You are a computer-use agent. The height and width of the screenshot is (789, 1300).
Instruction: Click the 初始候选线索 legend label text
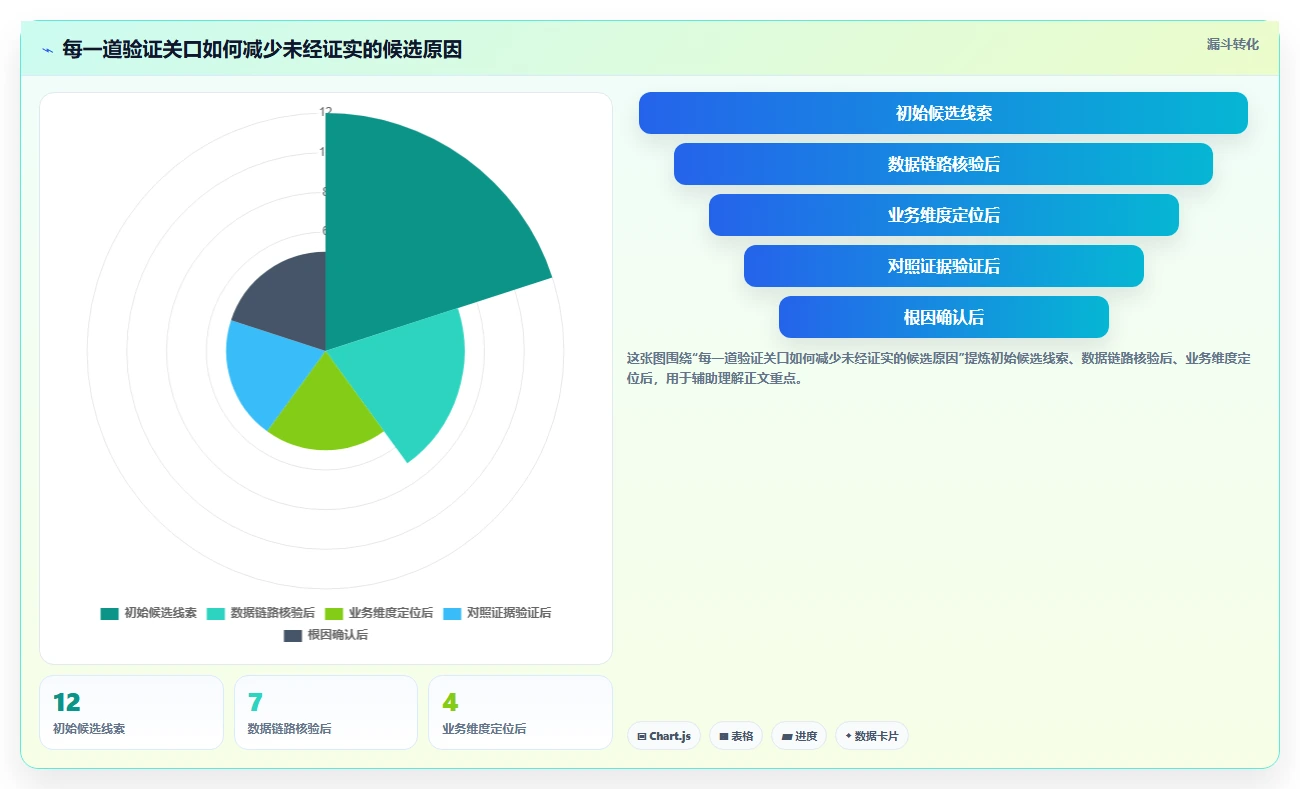161,613
